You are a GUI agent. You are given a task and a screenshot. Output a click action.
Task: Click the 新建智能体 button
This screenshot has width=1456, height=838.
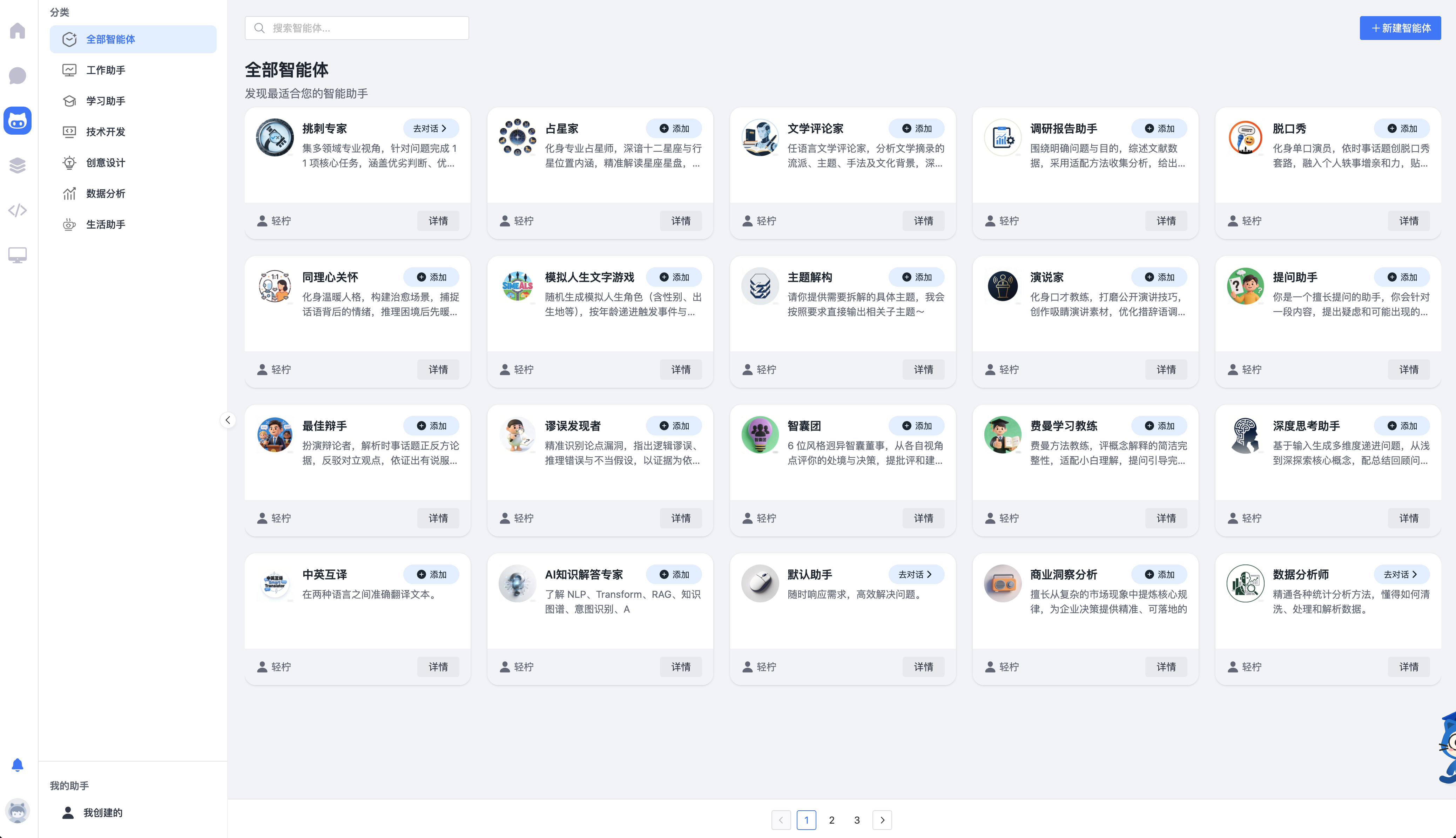pyautogui.click(x=1400, y=28)
